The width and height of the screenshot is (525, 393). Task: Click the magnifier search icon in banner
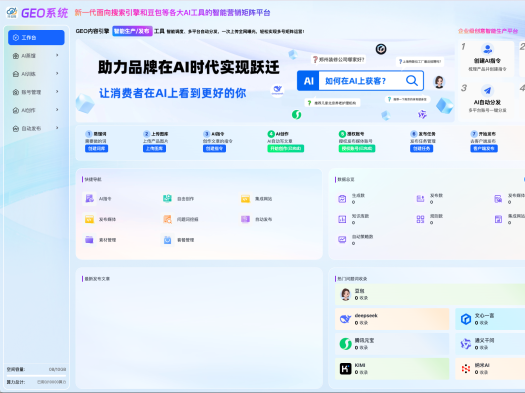point(412,81)
